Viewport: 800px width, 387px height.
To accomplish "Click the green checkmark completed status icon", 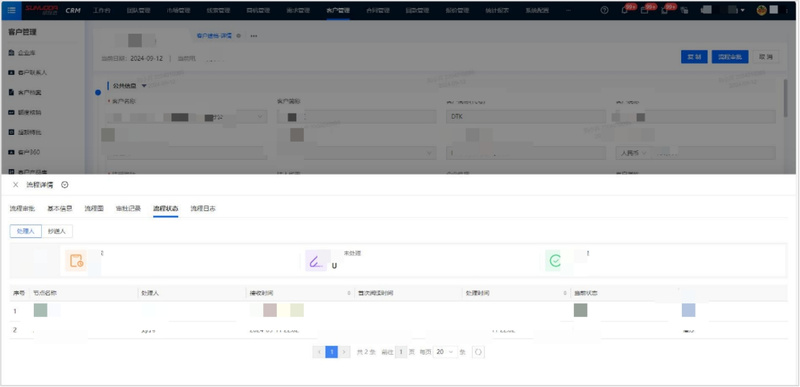I will point(555,261).
